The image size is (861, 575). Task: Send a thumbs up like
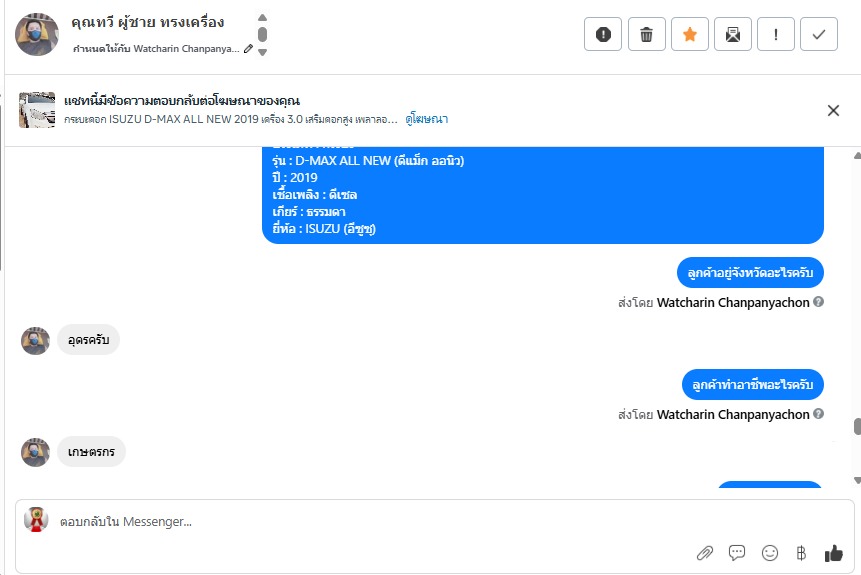(833, 553)
